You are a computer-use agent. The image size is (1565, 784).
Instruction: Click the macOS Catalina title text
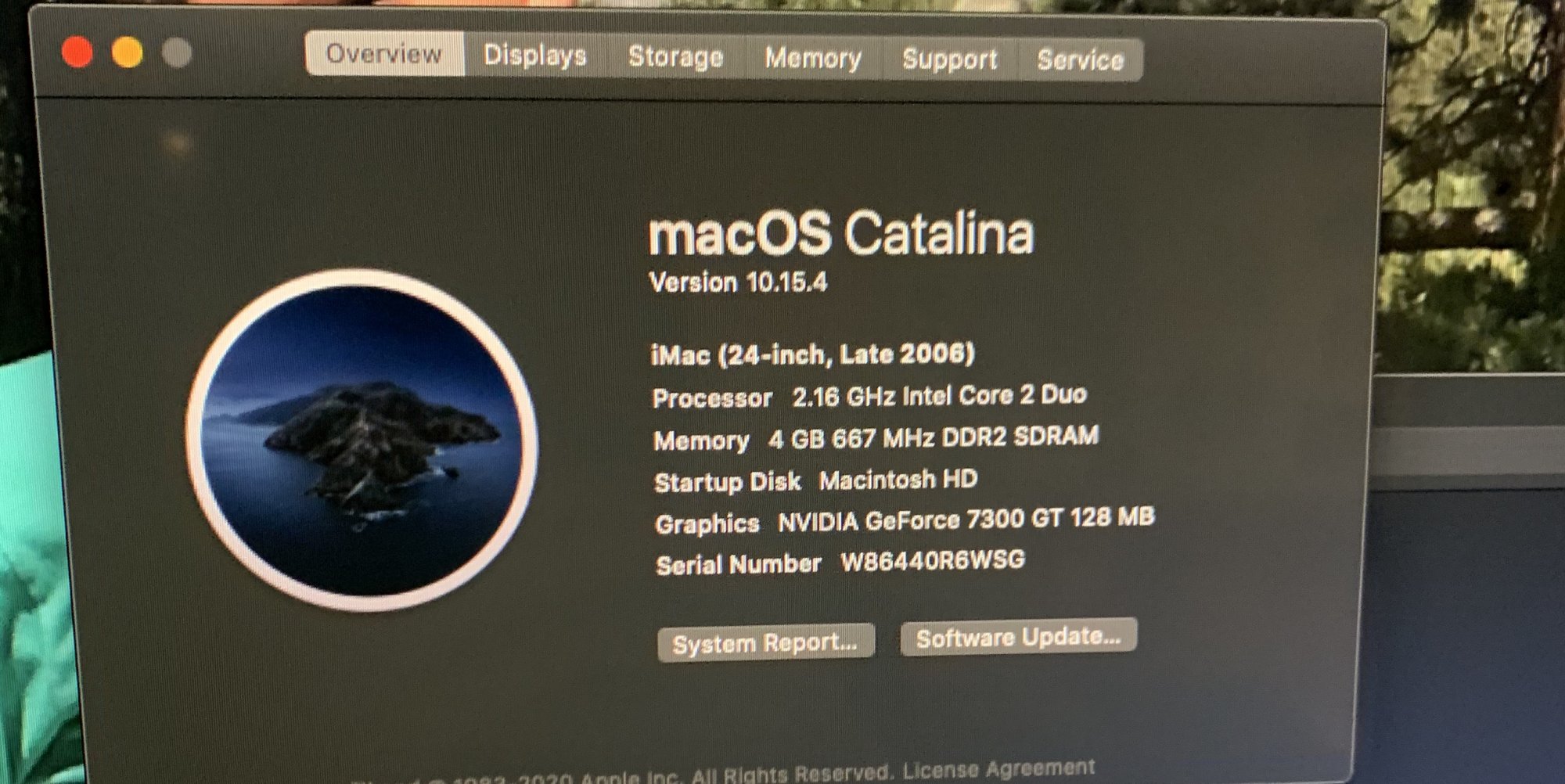coord(841,233)
